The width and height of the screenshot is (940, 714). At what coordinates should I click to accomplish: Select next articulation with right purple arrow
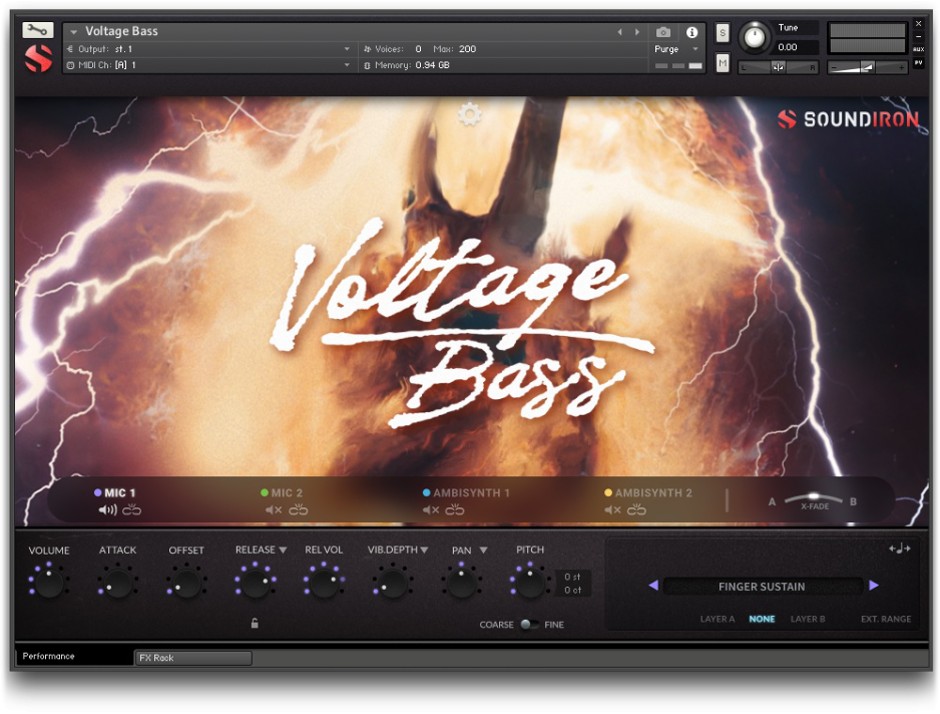point(873,585)
